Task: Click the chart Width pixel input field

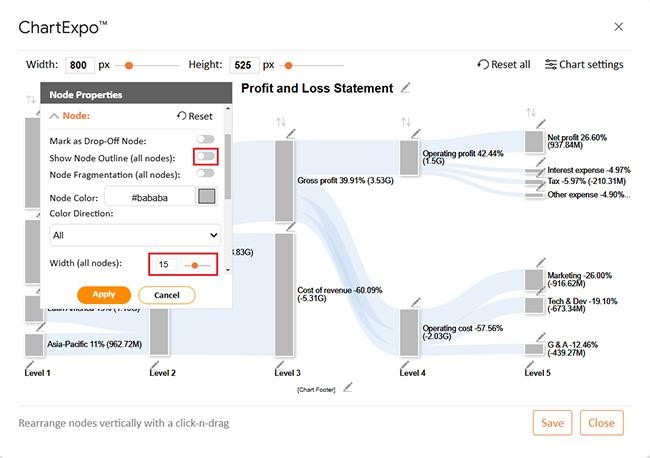Action: (80, 65)
